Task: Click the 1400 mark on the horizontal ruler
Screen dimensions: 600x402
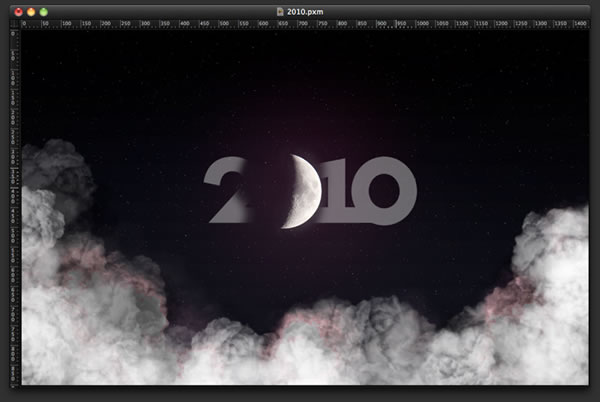Action: coord(580,23)
